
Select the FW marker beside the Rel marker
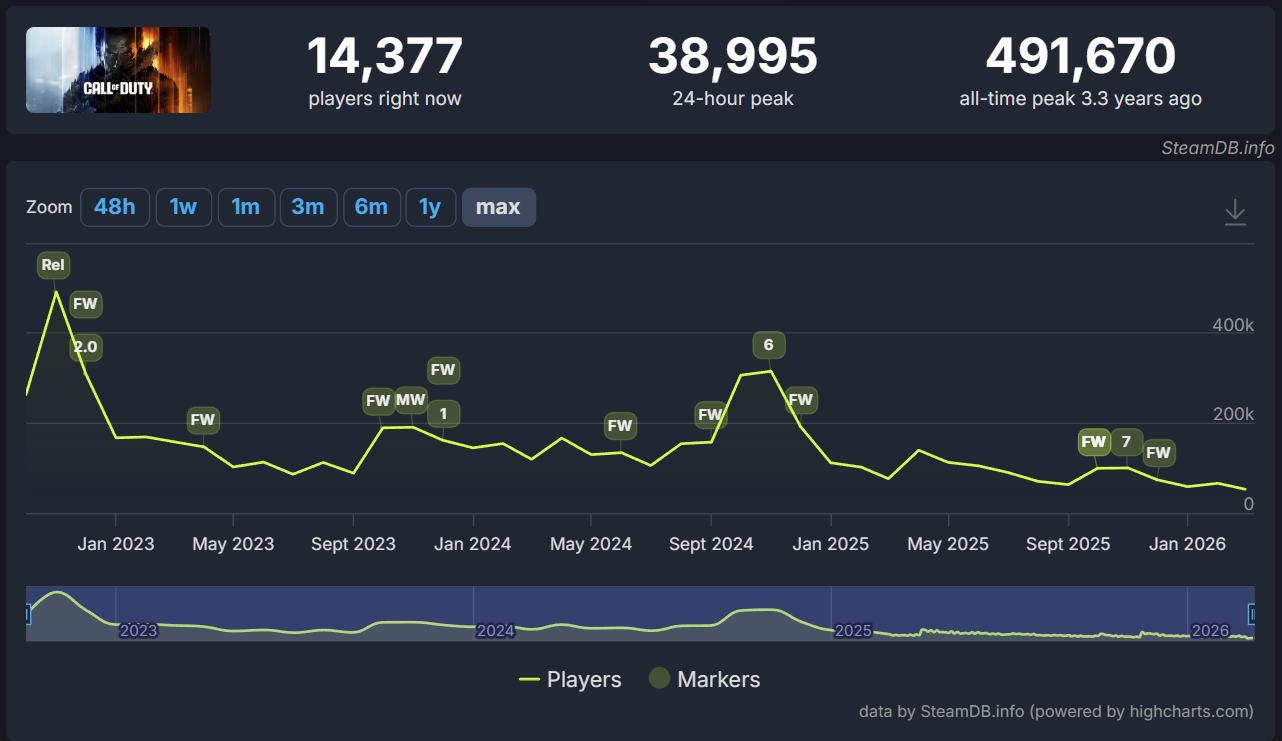click(86, 303)
